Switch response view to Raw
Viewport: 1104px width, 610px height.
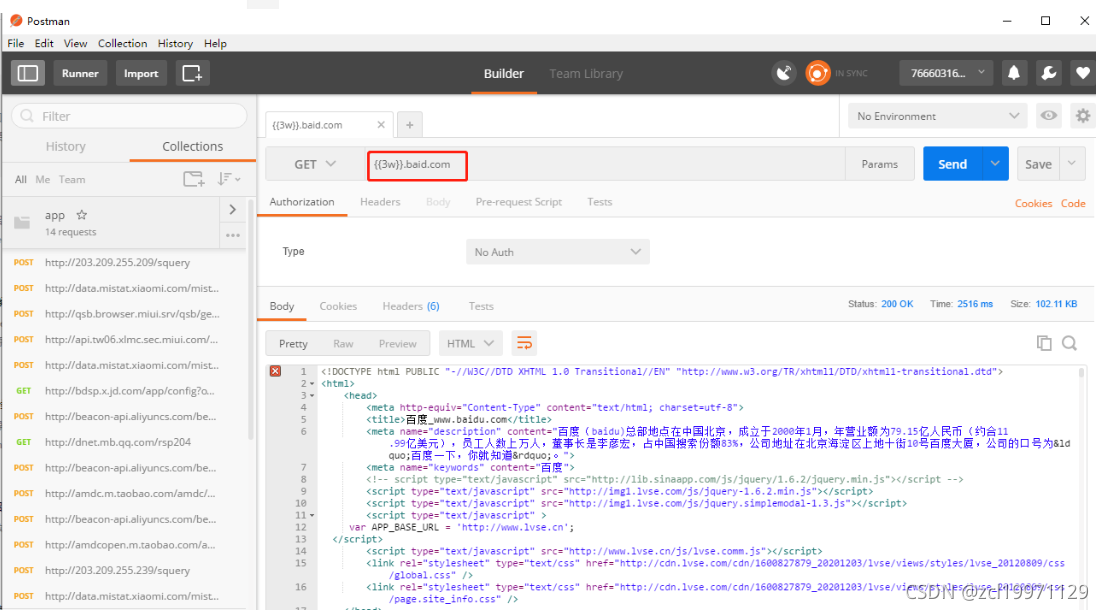click(x=343, y=343)
